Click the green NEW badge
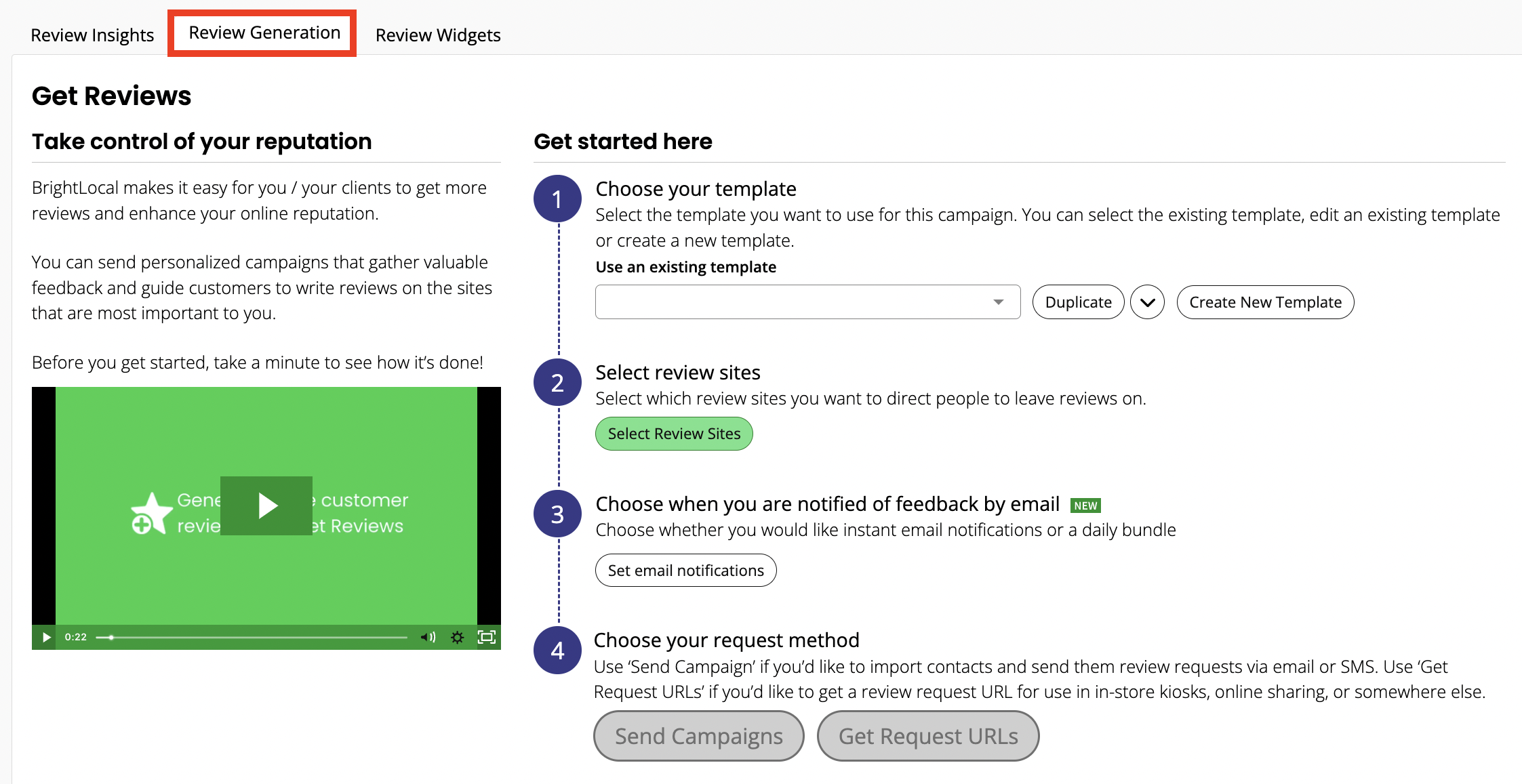Screen dimensions: 1522x784 pos(1085,506)
